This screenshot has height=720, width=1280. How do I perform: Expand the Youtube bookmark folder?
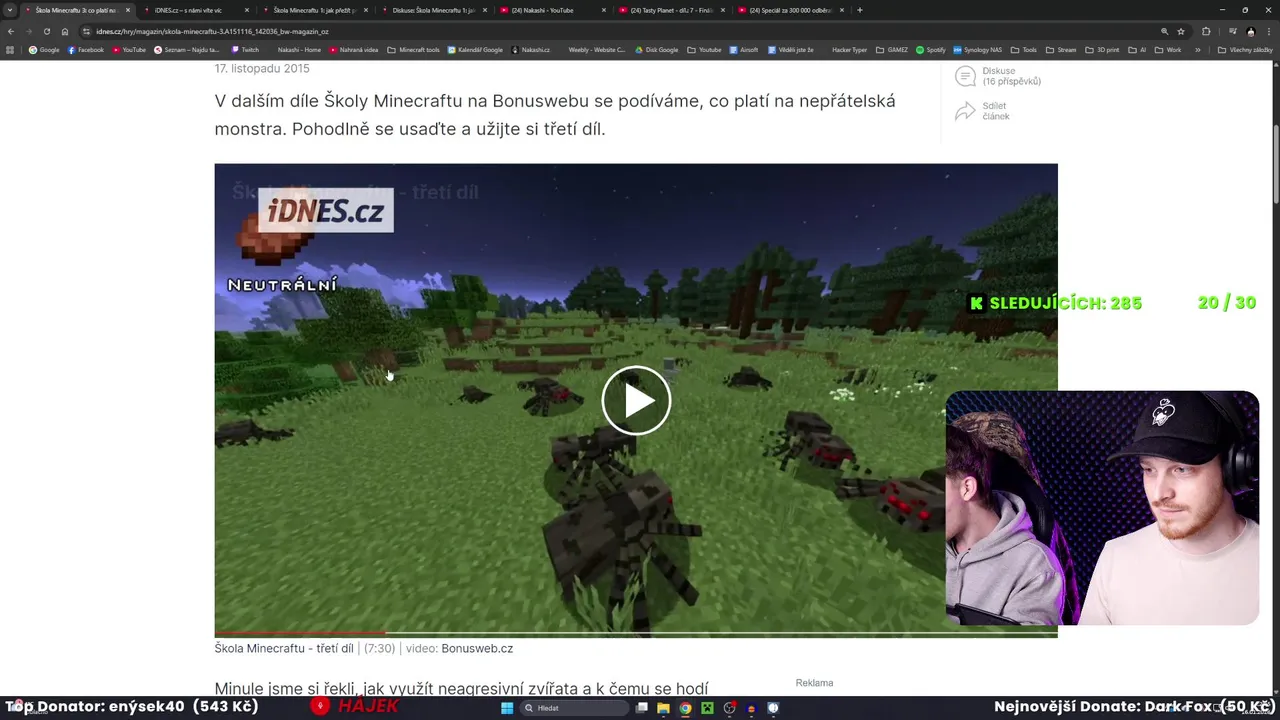(x=704, y=49)
